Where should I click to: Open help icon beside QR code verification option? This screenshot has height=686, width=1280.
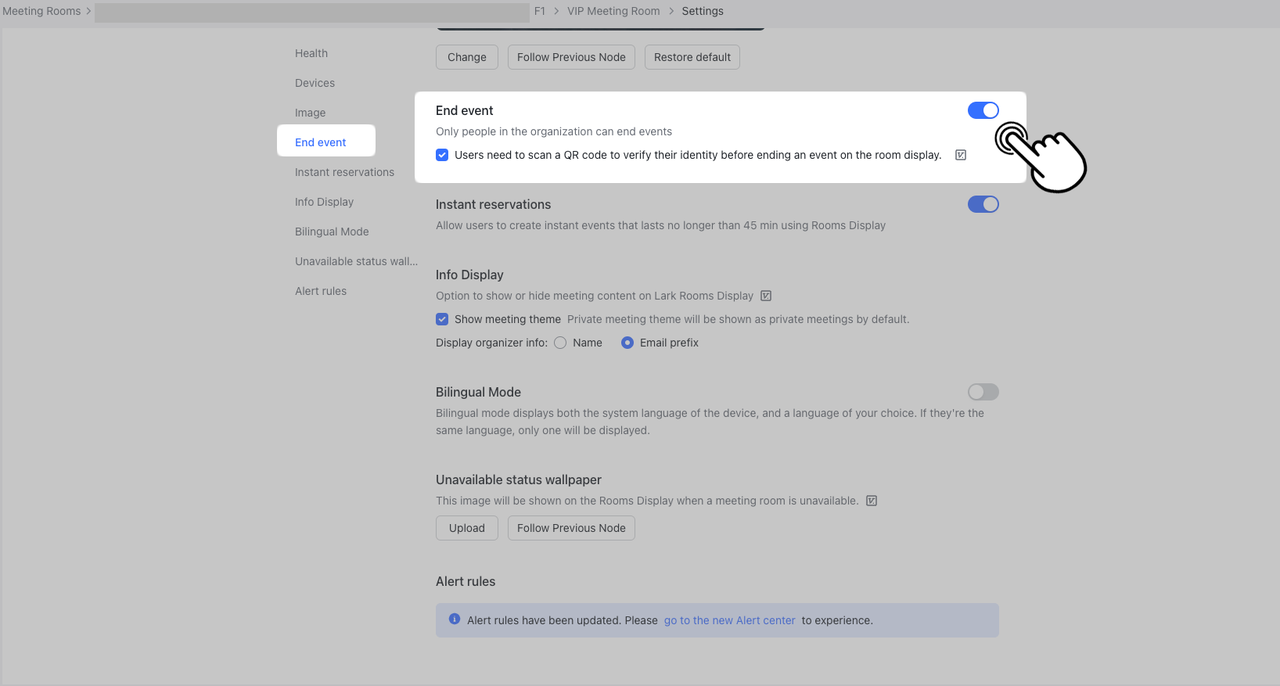tap(961, 155)
